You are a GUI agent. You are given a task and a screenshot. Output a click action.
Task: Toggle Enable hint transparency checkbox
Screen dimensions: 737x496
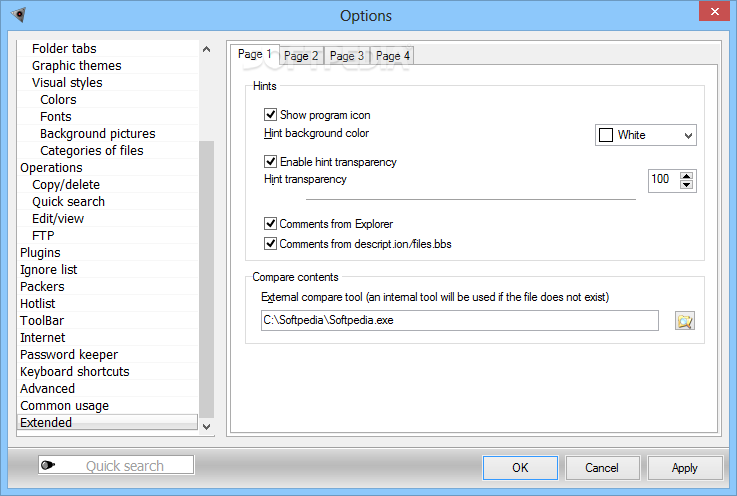pos(270,162)
